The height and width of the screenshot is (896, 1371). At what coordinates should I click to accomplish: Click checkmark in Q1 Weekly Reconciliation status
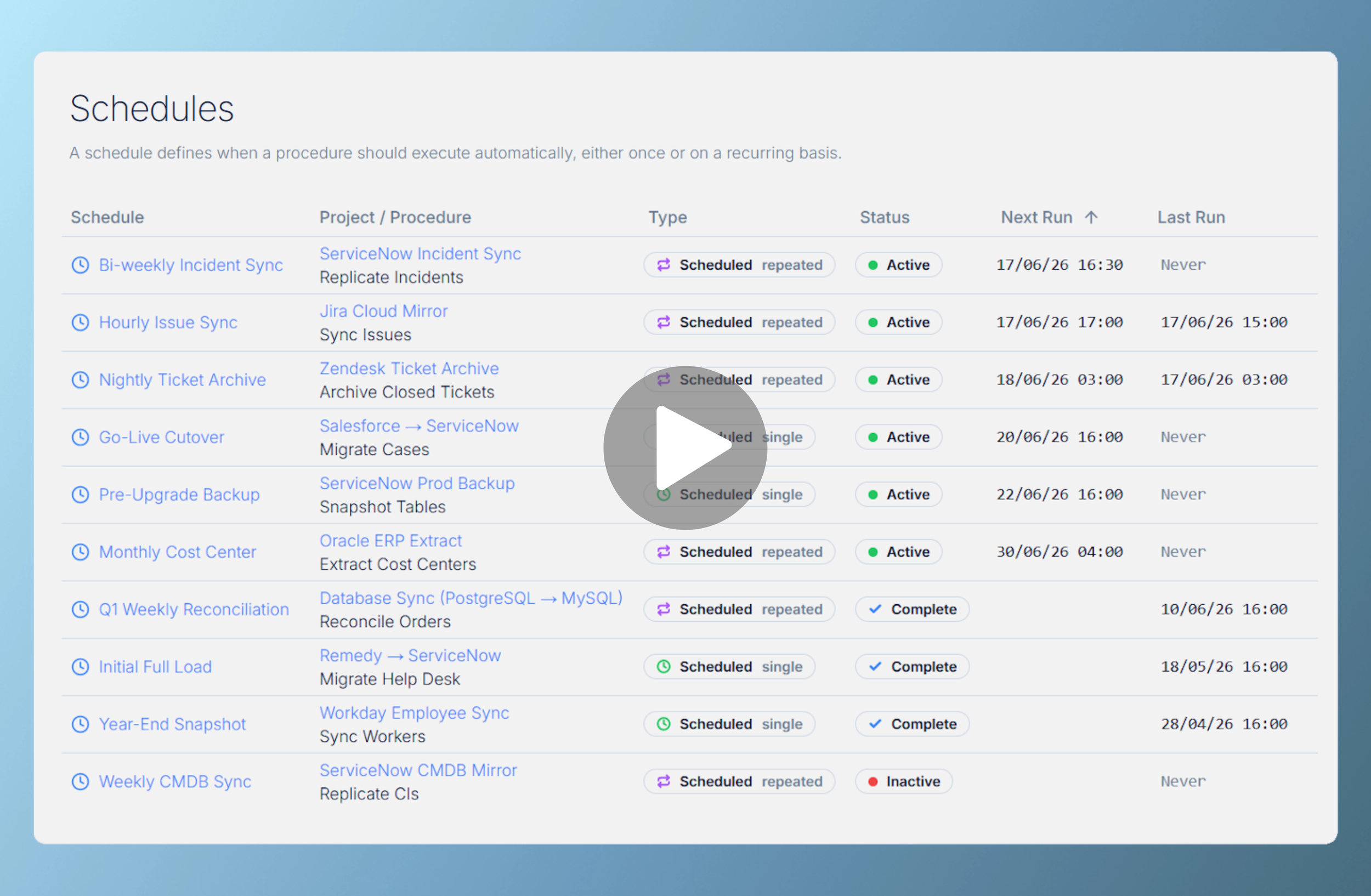pos(875,609)
